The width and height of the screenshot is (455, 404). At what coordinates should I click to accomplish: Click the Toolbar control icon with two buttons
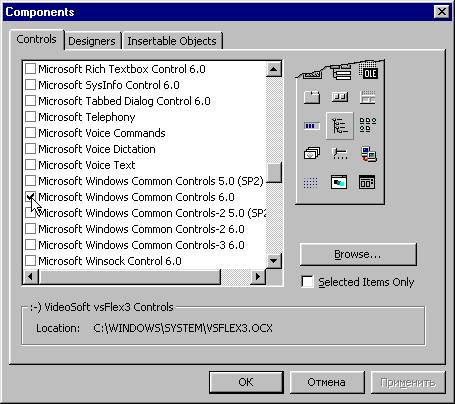point(340,97)
